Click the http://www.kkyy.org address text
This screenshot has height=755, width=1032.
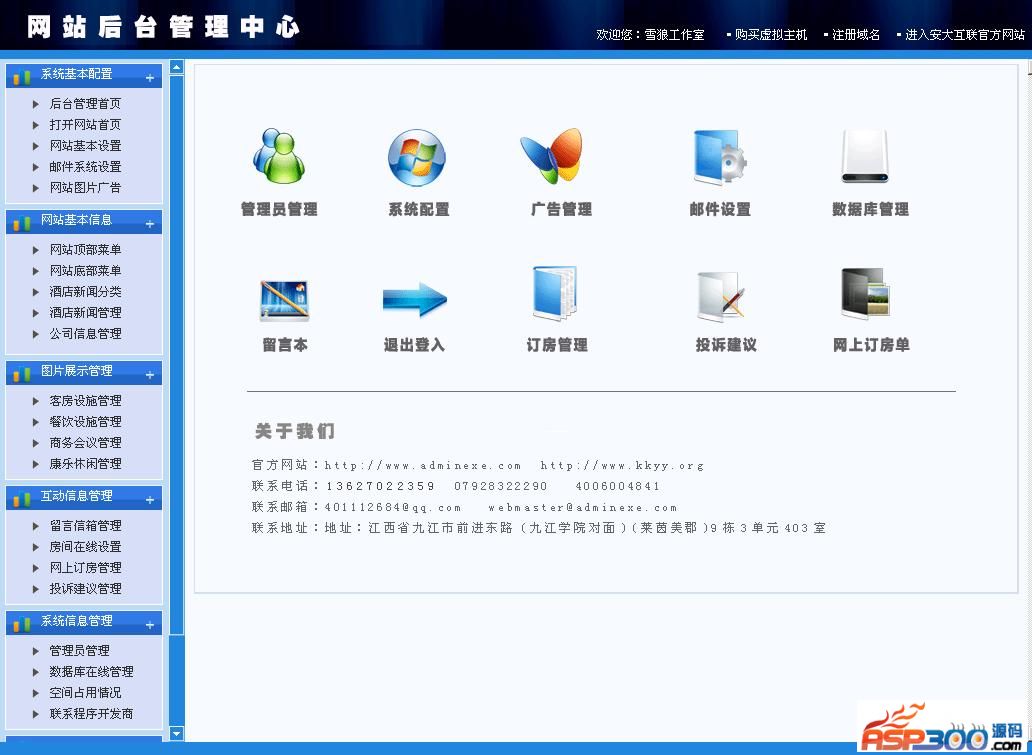(622, 465)
